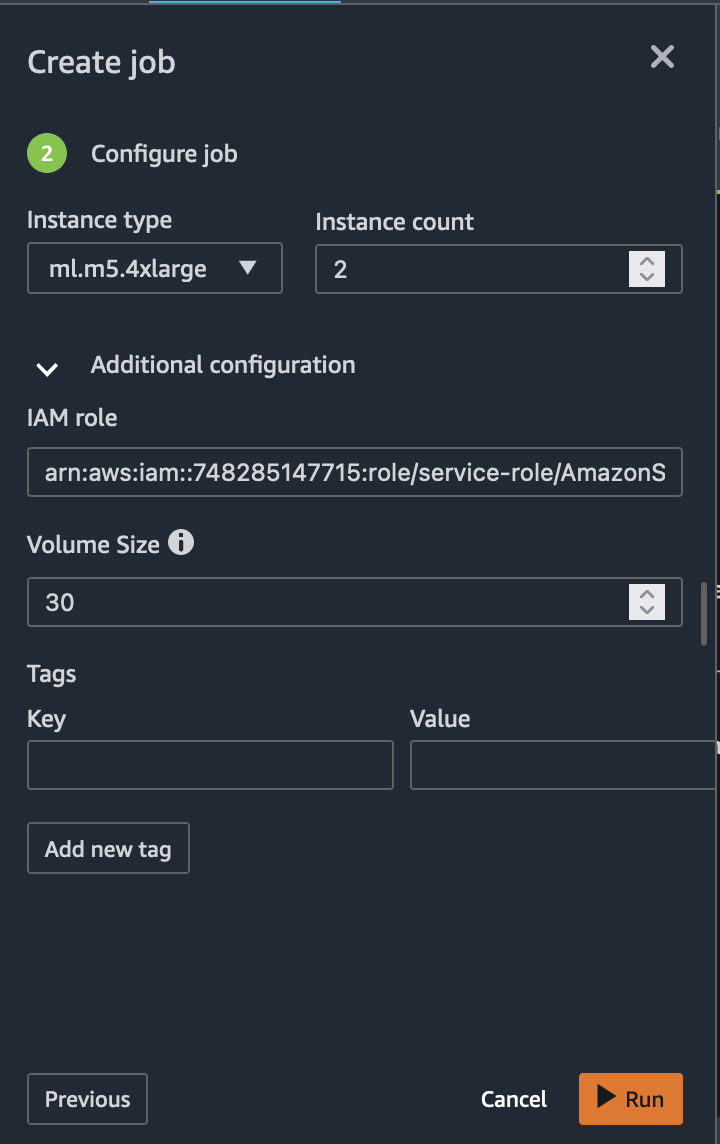
Task: Decrease Volume Size with the down stepper arrow
Action: coord(647,610)
